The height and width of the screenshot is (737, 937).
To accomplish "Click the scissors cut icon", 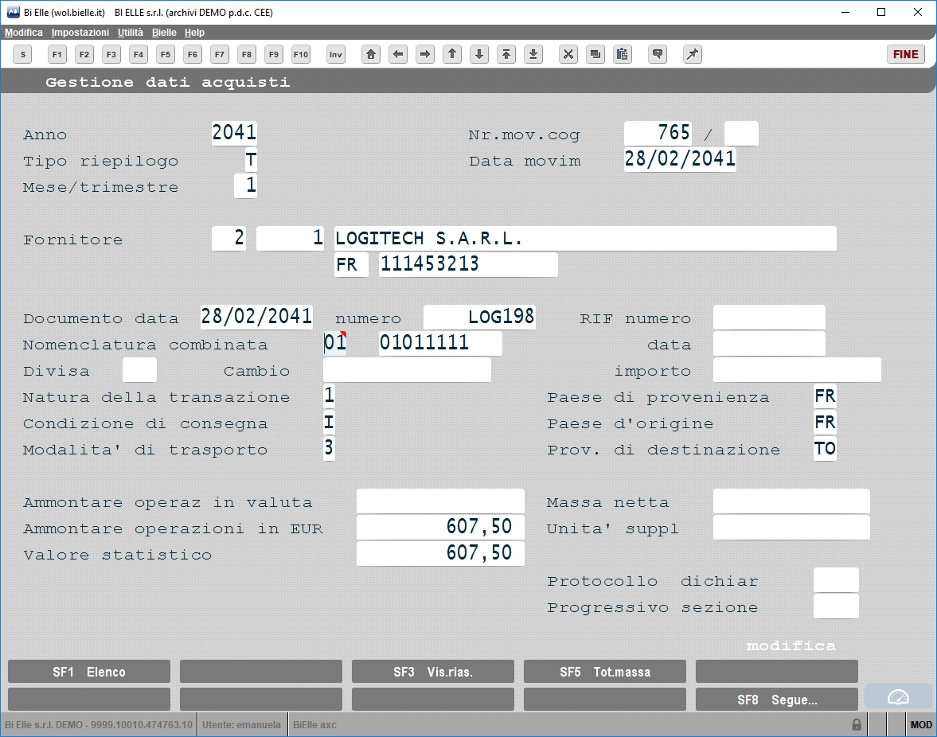I will 568,54.
